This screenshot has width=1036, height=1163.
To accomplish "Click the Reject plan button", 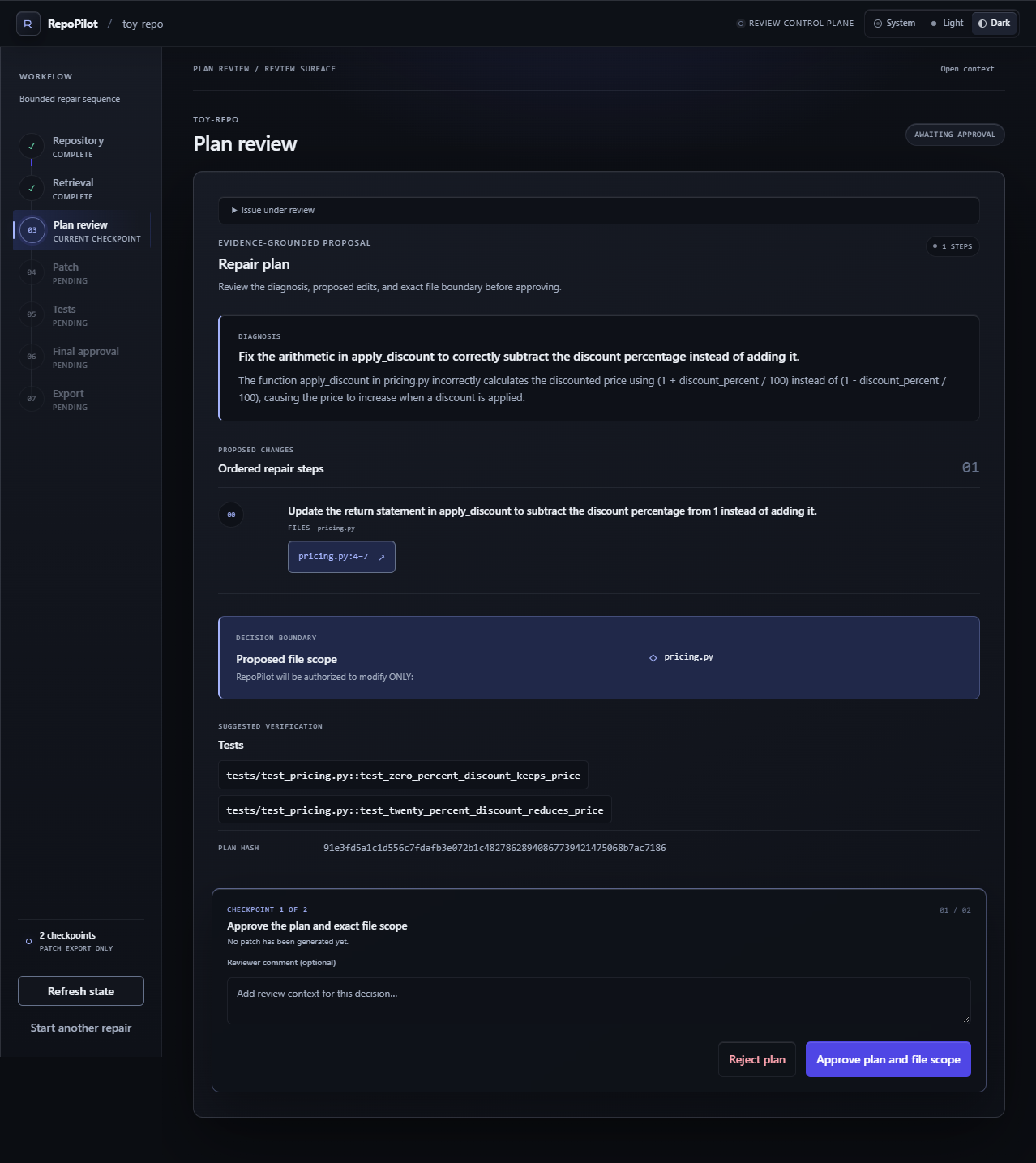I will [757, 1059].
